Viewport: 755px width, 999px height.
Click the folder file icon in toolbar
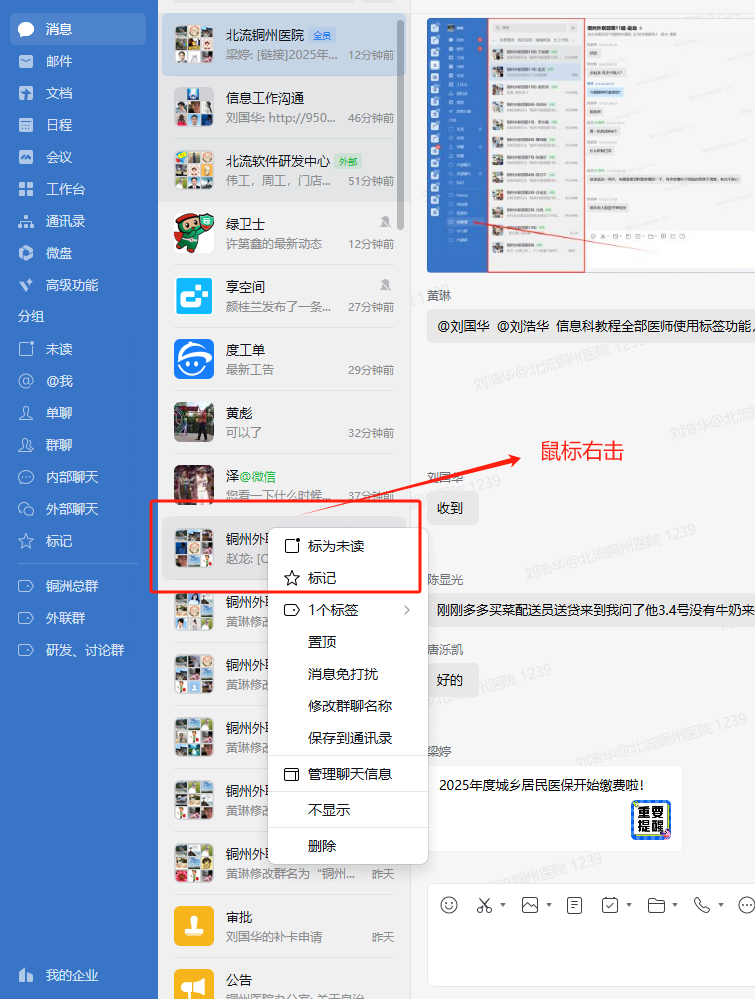[656, 905]
